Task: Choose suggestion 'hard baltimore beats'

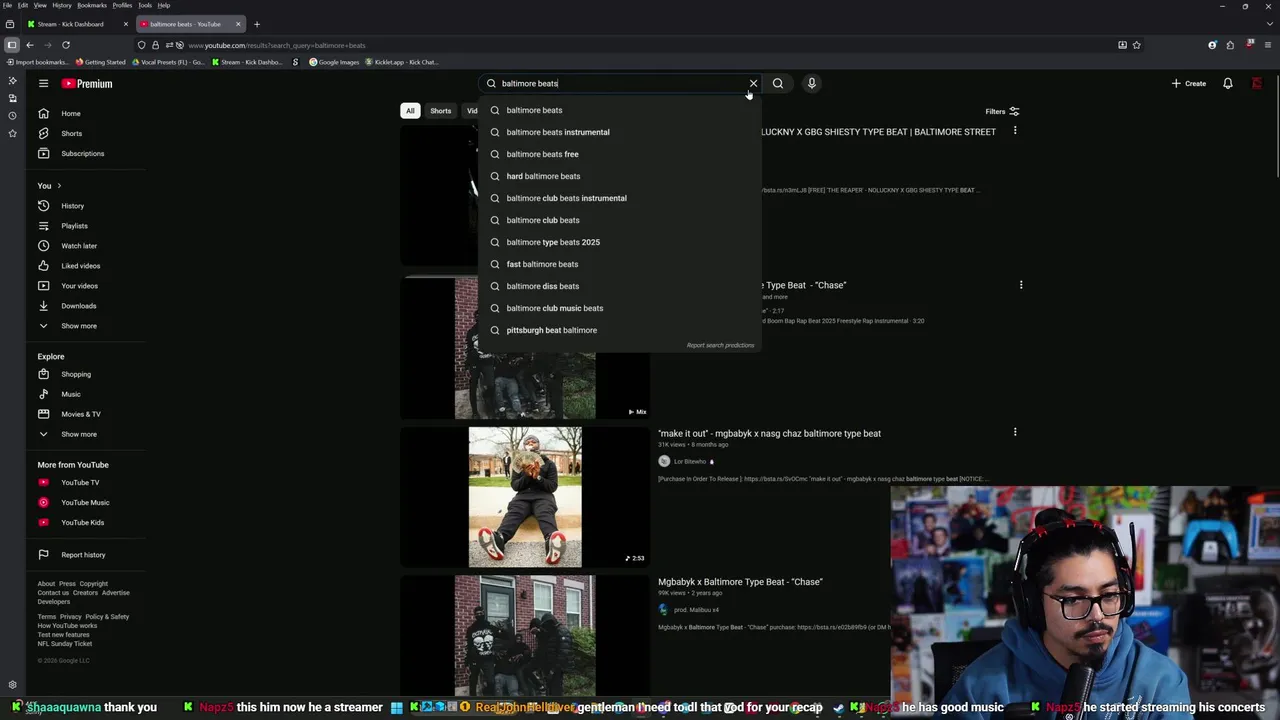Action: (620, 176)
